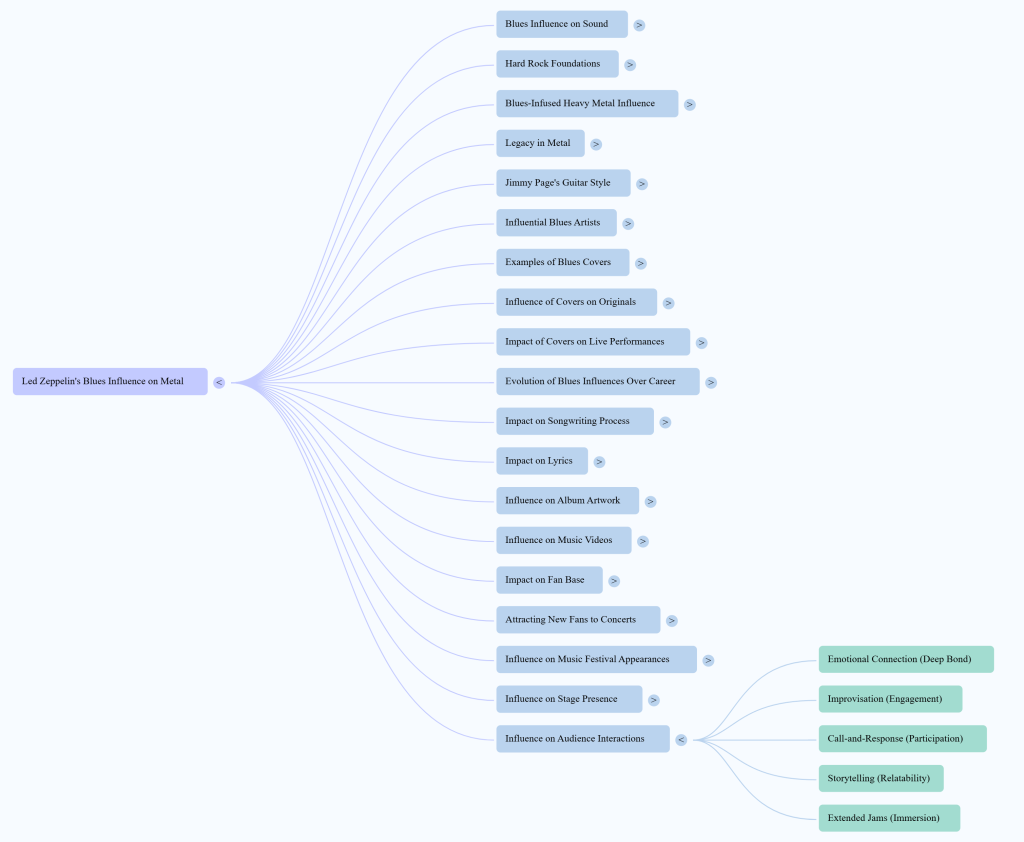Expand Blues-Infused Heavy Metal Influence branch

(690, 105)
